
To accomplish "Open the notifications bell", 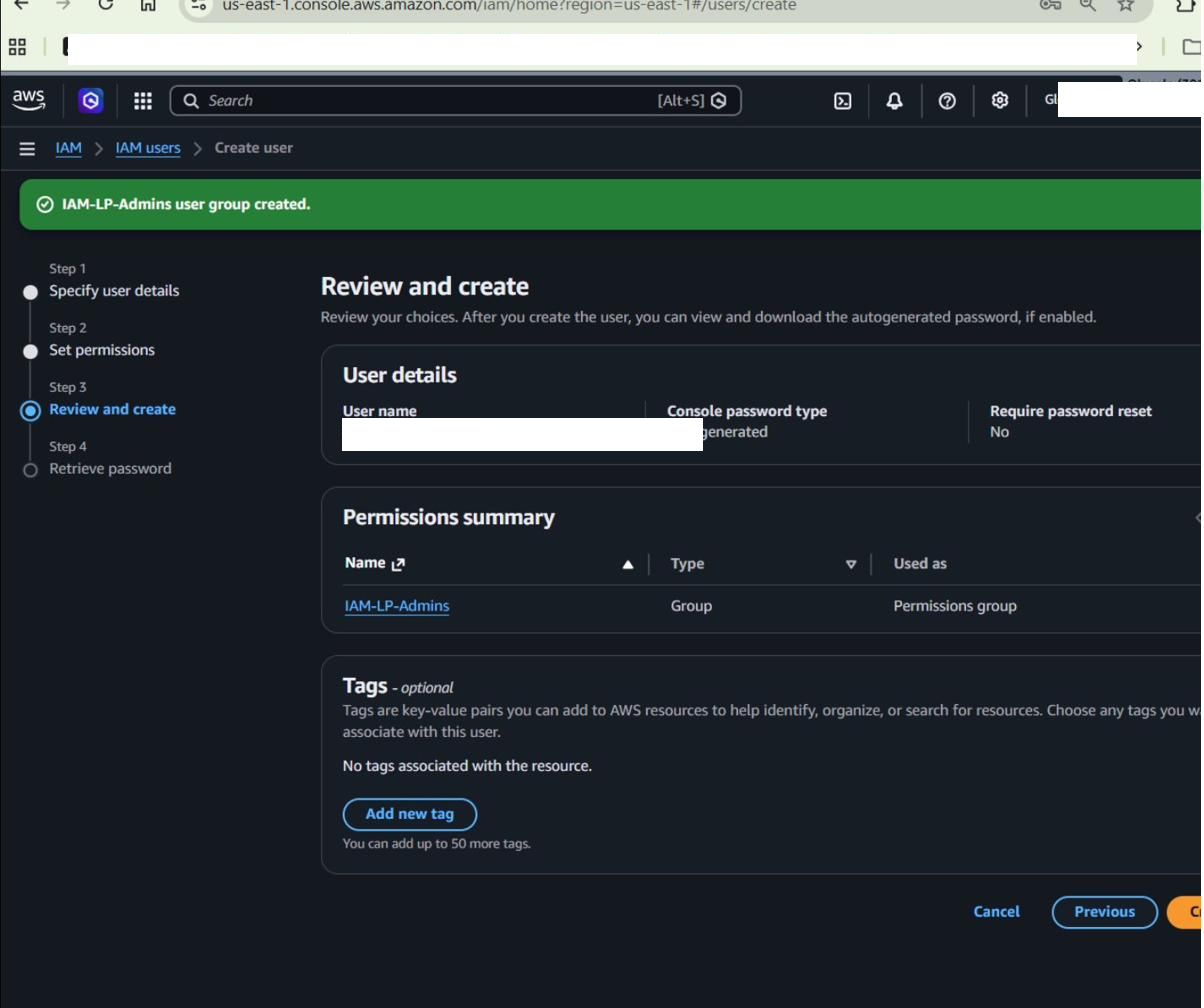I will coord(895,101).
